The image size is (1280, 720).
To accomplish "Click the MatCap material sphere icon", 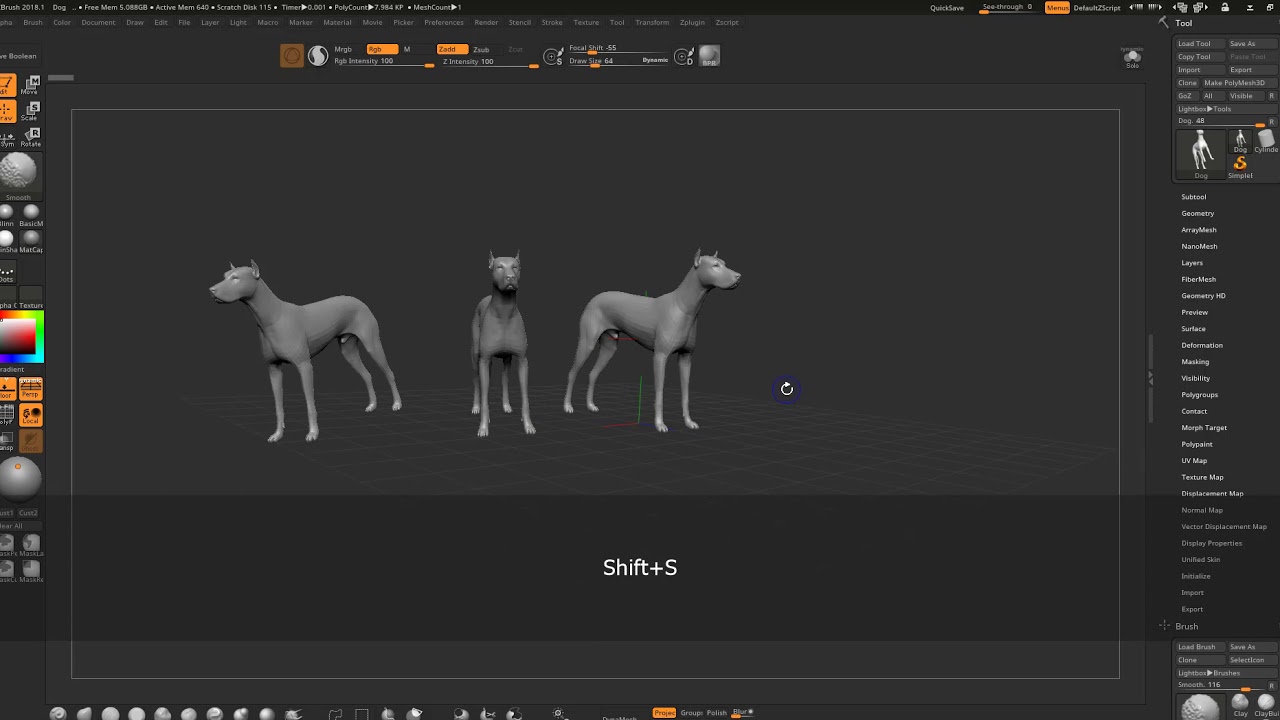I will point(31,239).
